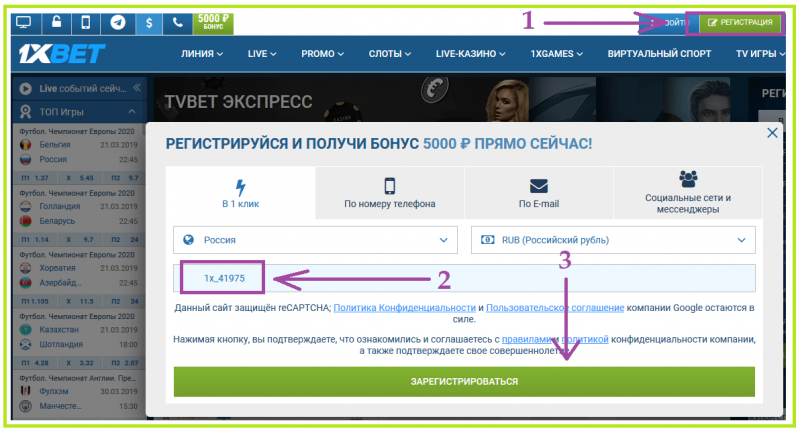Select odds X 5.45 for Бельгия match
The height and width of the screenshot is (433, 800).
click(x=80, y=178)
